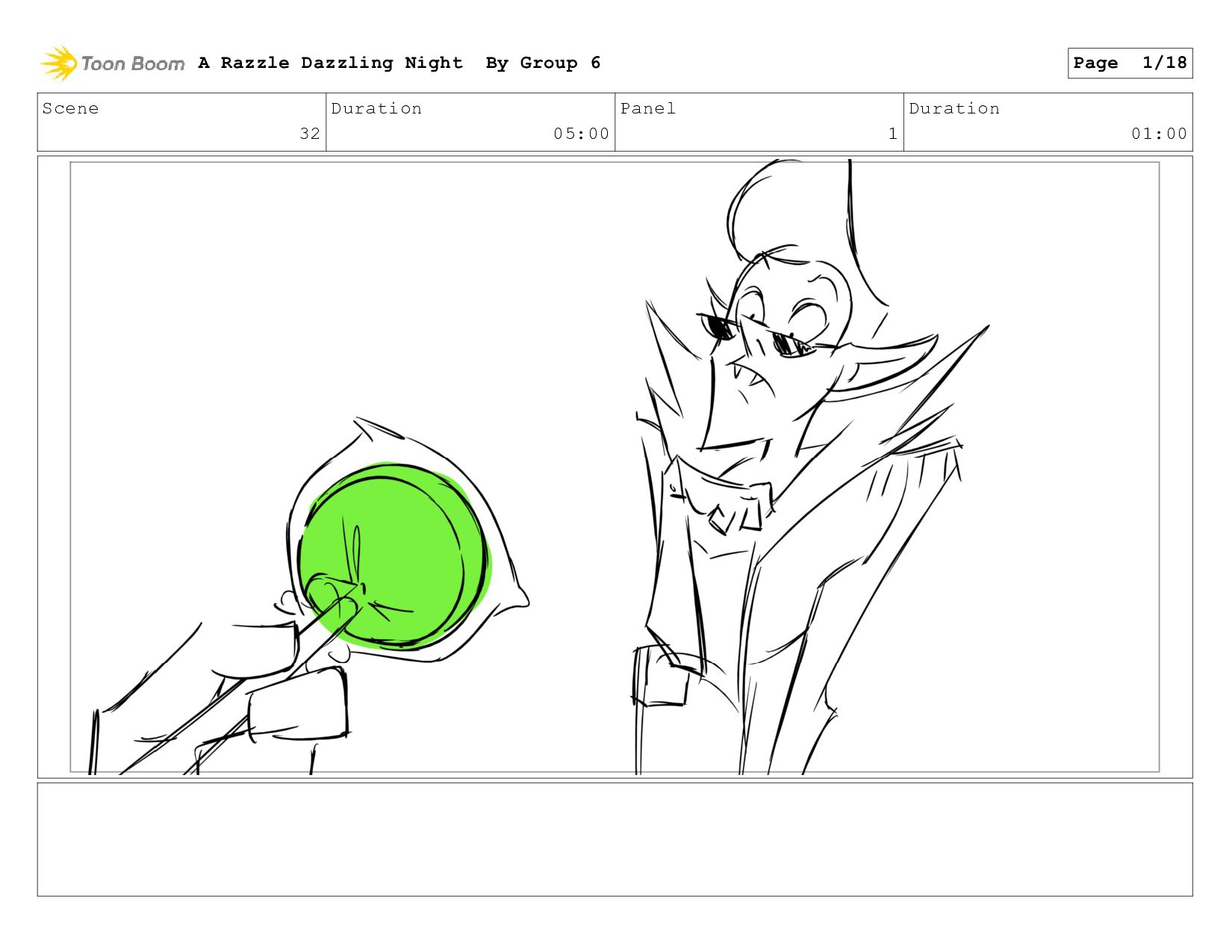Click the 'Scene' header label
Image resolution: width=1232 pixels, height=952 pixels.
pos(70,108)
